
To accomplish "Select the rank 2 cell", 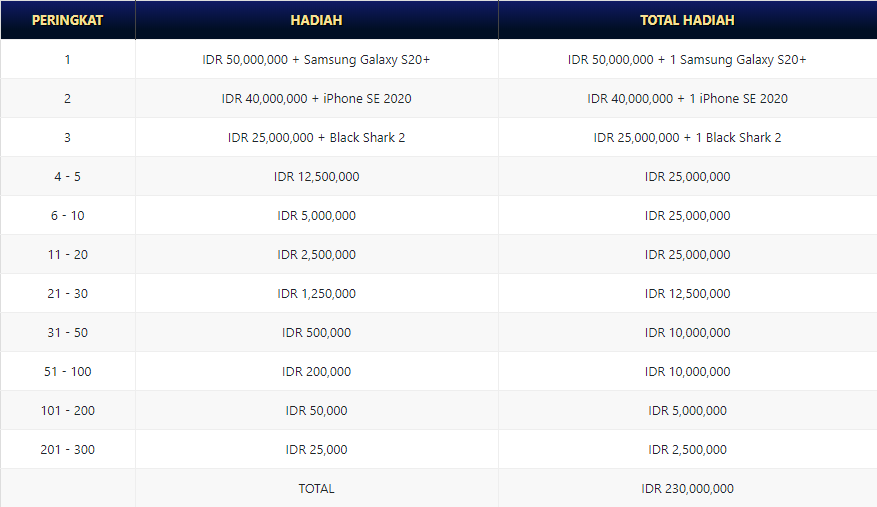I will coord(68,98).
